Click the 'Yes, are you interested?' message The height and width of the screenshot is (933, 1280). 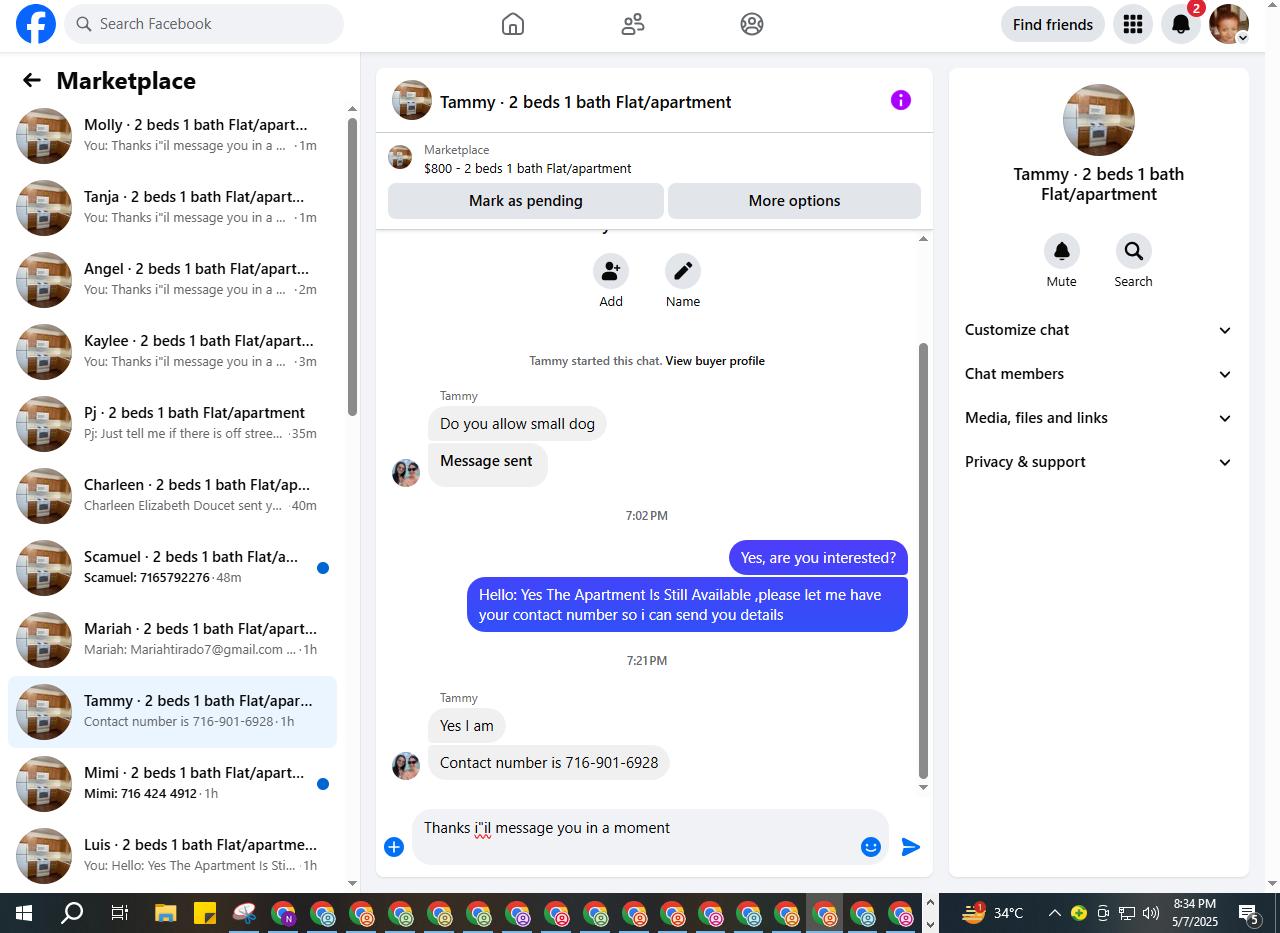click(819, 558)
